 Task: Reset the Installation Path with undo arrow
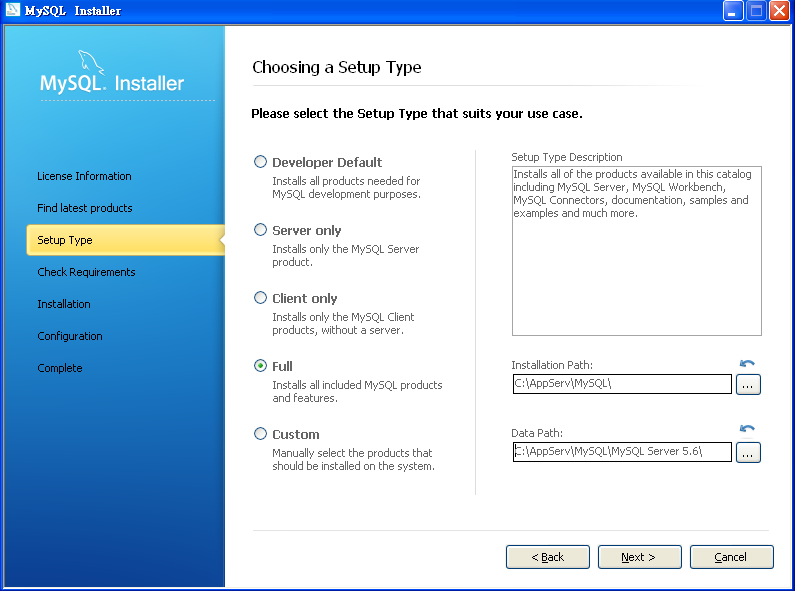[747, 363]
